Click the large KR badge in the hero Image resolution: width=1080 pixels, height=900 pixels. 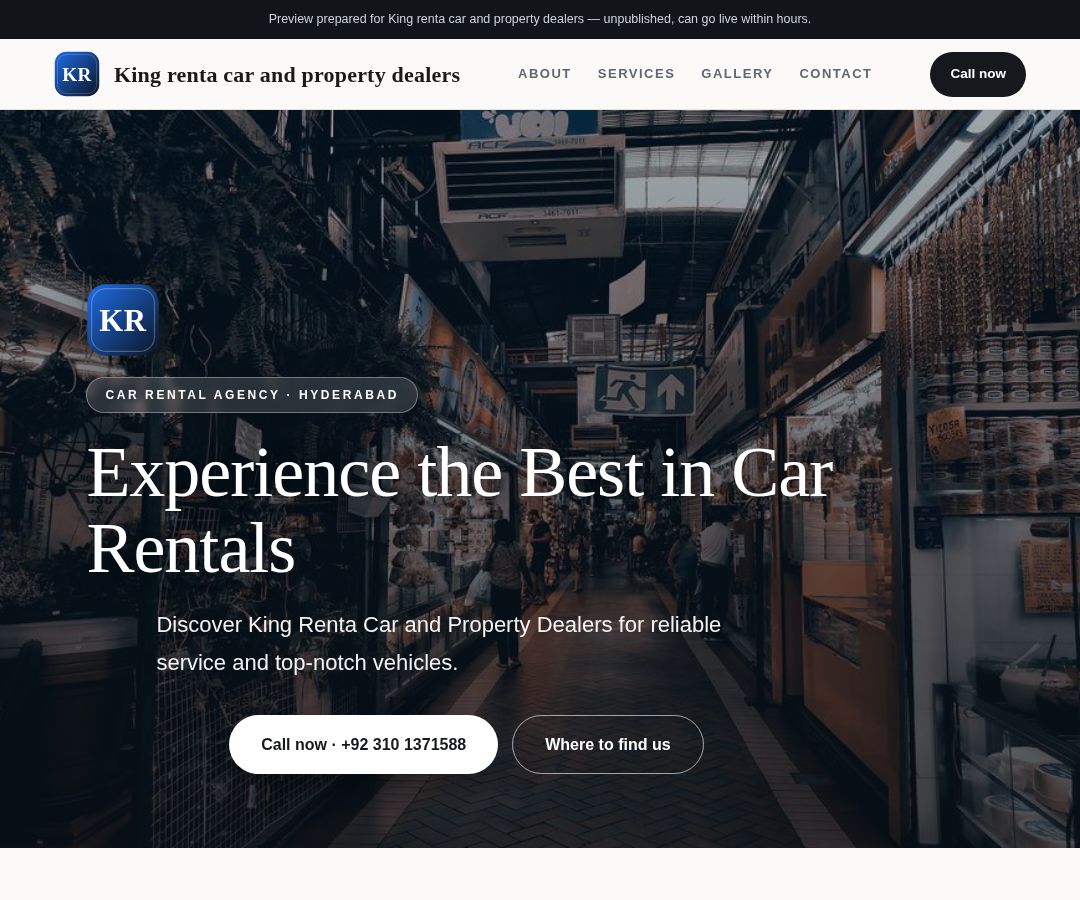(123, 320)
